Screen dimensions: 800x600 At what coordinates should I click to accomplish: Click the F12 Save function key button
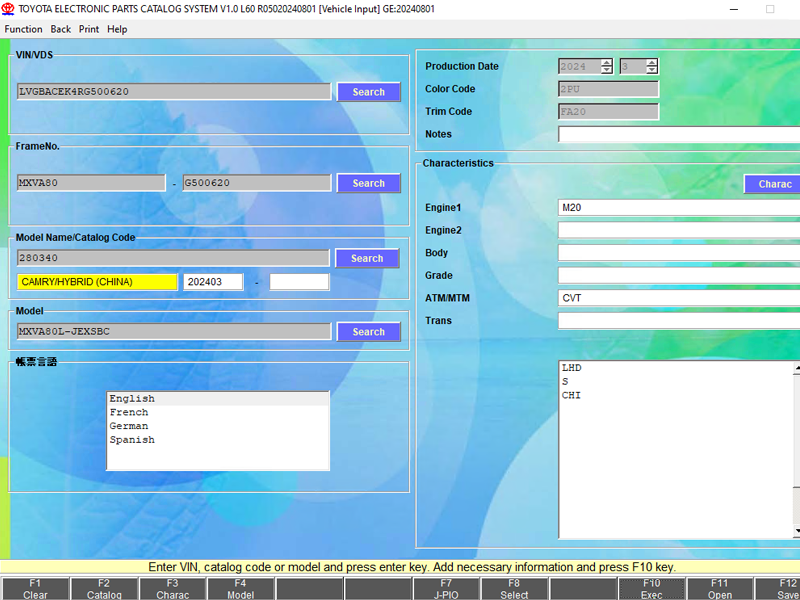(x=778, y=589)
